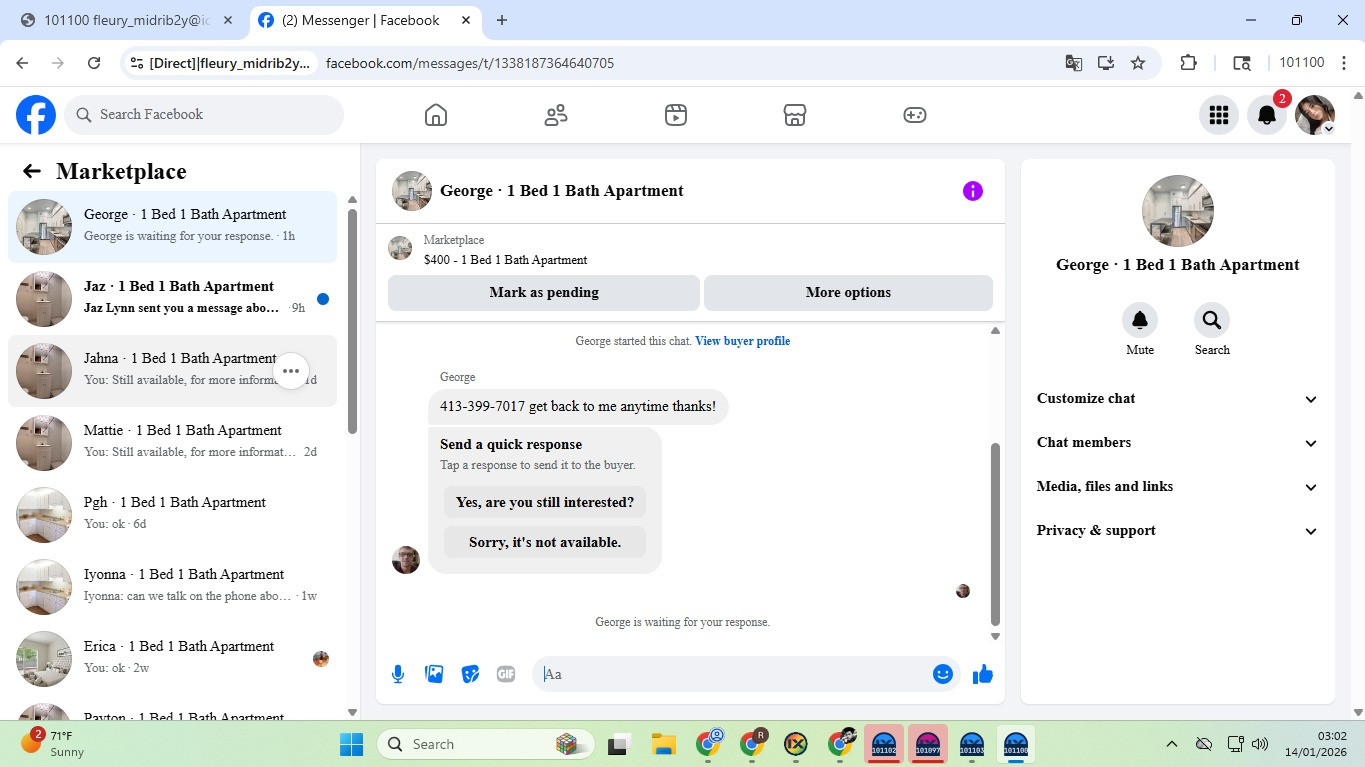
Task: Click the chat messages scrollbar thumb
Action: (x=995, y=534)
